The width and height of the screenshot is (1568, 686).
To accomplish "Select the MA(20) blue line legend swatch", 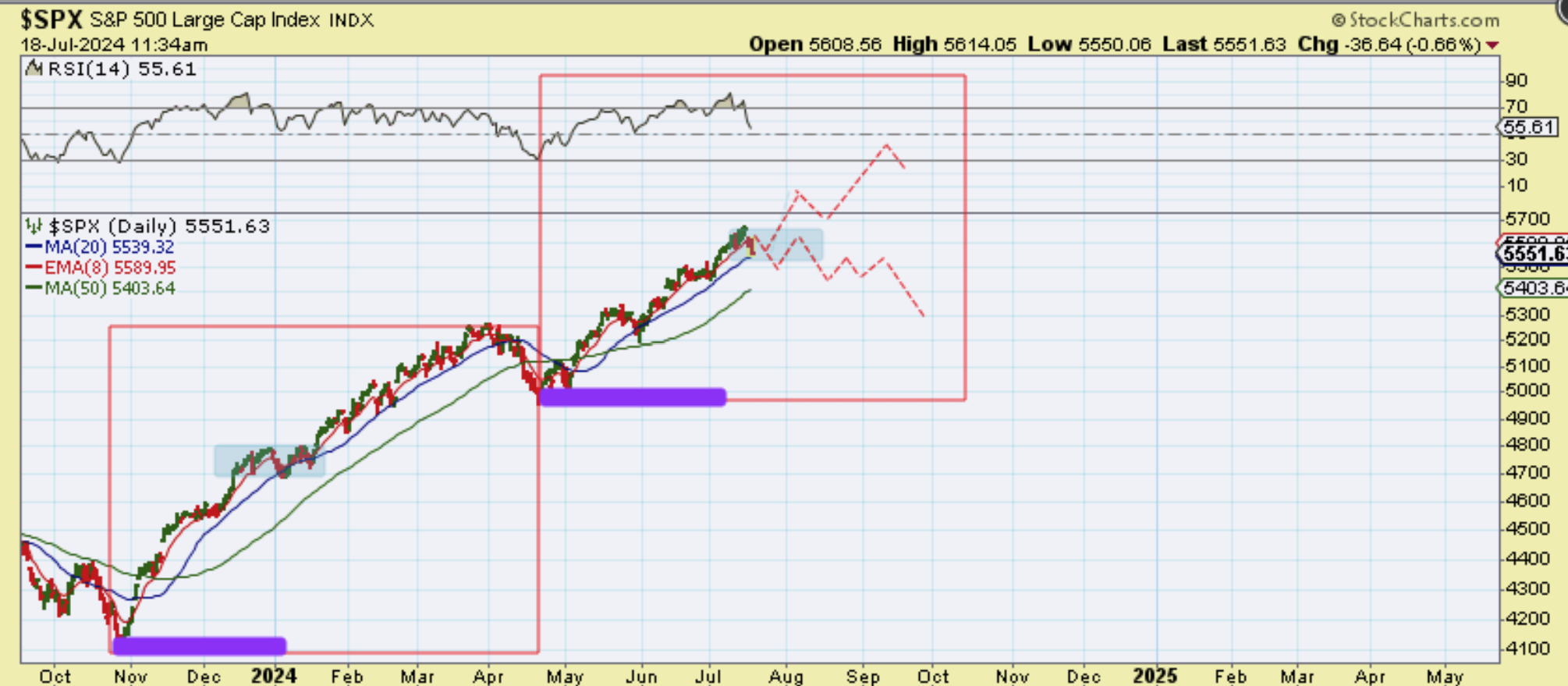I will [34, 247].
